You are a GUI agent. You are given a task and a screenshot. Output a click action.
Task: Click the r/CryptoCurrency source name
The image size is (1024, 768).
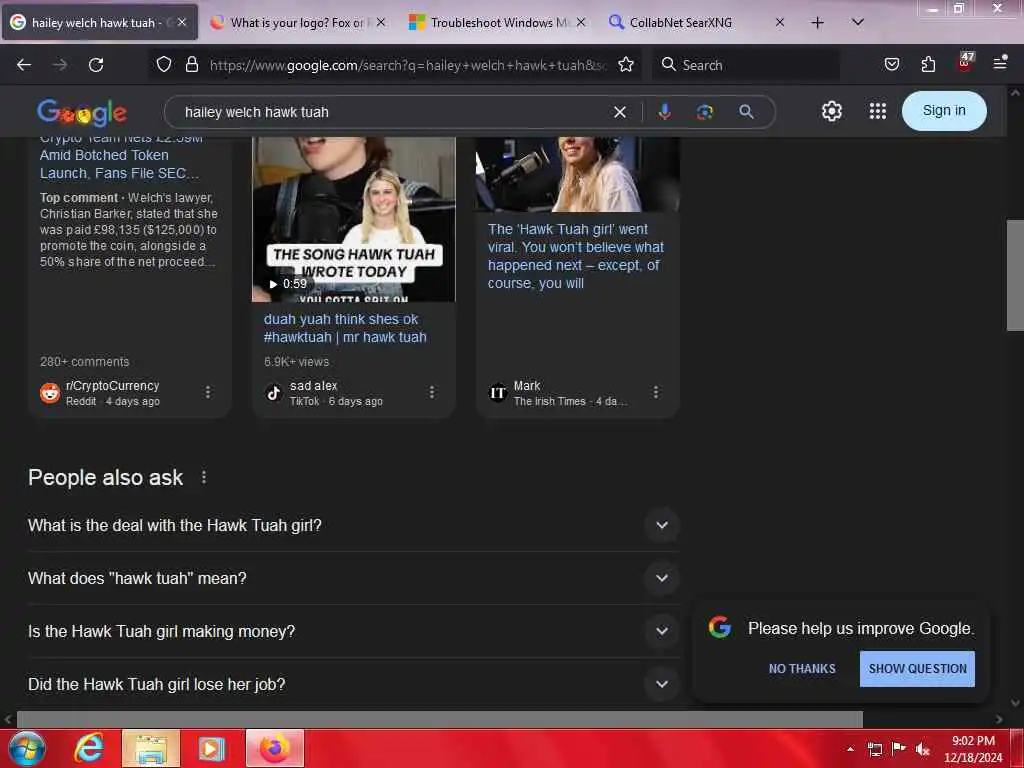112,386
